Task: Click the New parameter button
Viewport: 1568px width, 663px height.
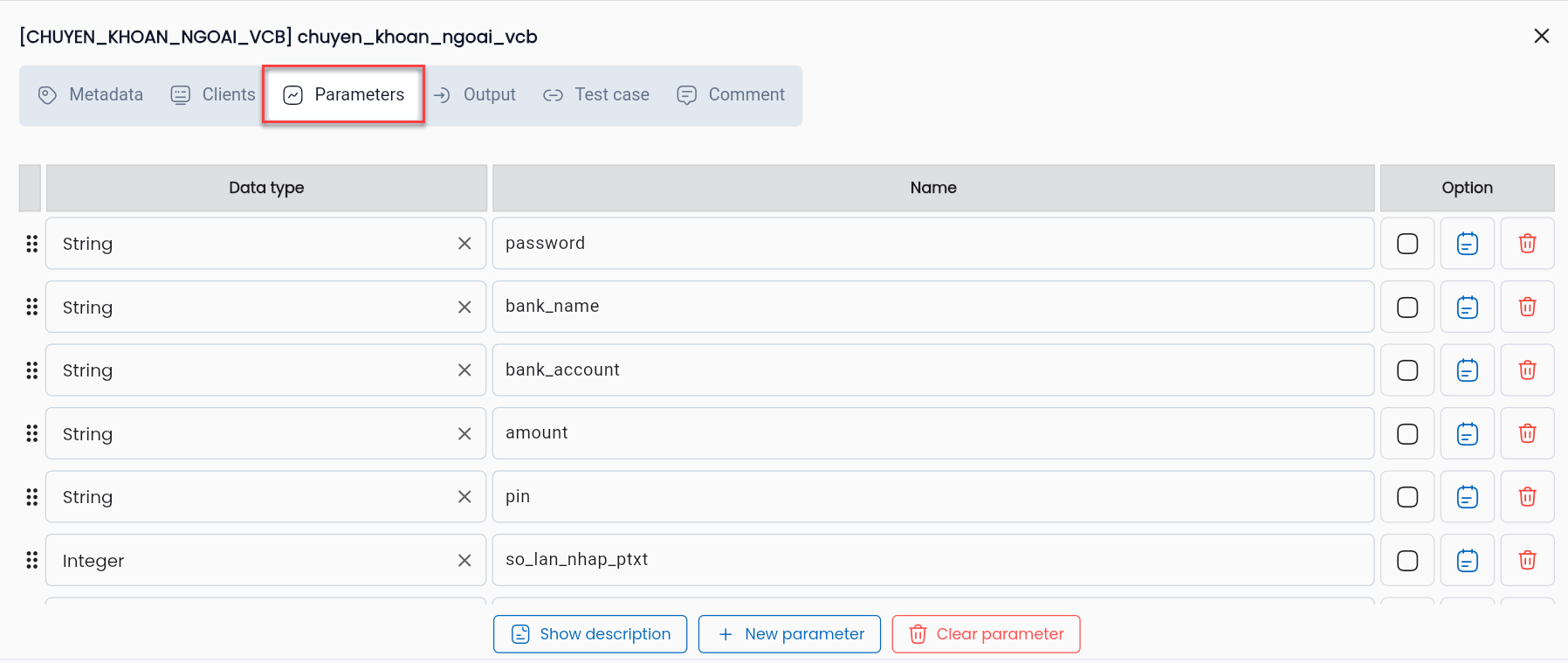Action: pos(789,634)
